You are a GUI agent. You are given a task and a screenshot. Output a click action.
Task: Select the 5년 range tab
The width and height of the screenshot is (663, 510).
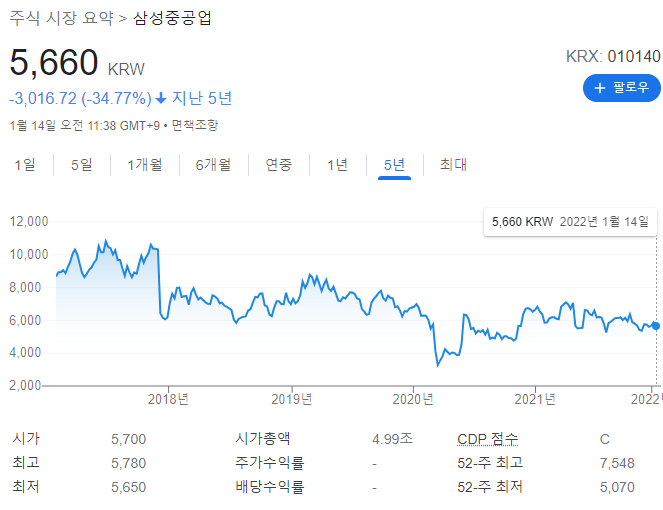[395, 165]
